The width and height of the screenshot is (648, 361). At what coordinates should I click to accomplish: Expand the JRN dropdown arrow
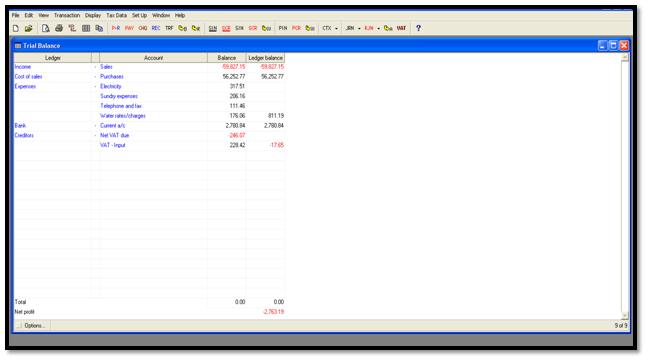(359, 28)
